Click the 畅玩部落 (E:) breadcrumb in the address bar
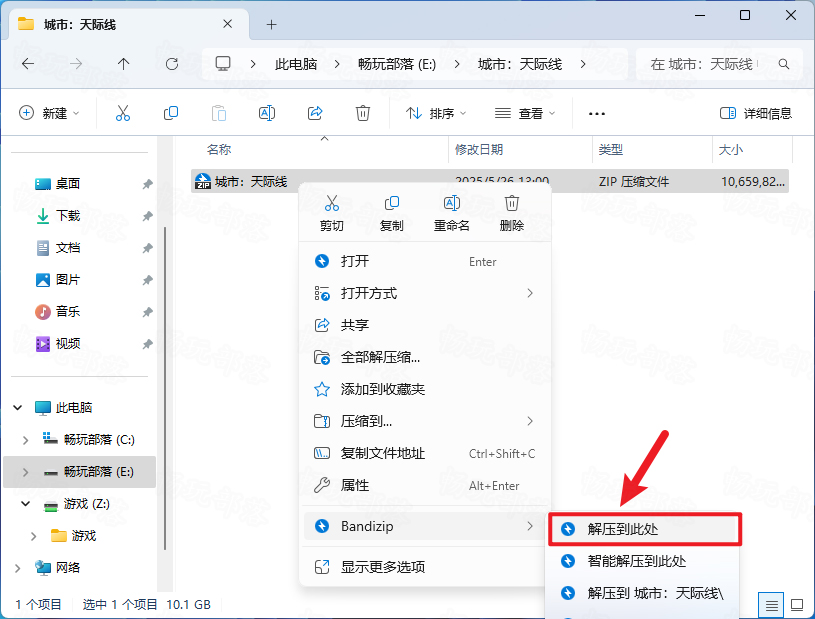The width and height of the screenshot is (815, 619). point(397,64)
